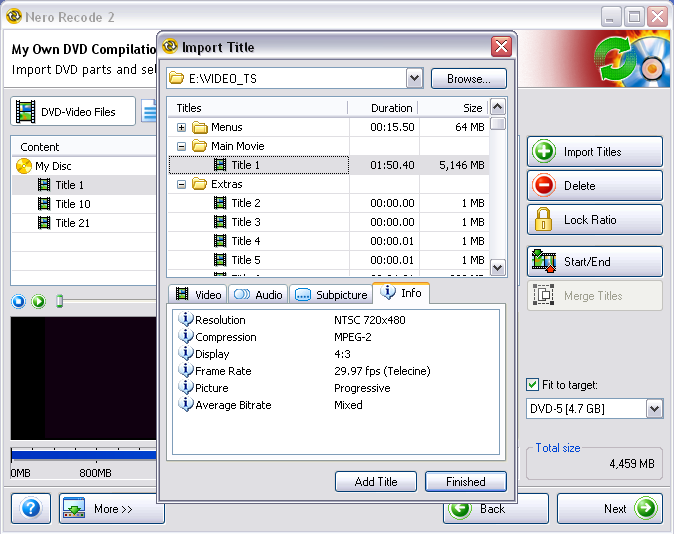Click the Average Bitrate info row

pos(335,405)
